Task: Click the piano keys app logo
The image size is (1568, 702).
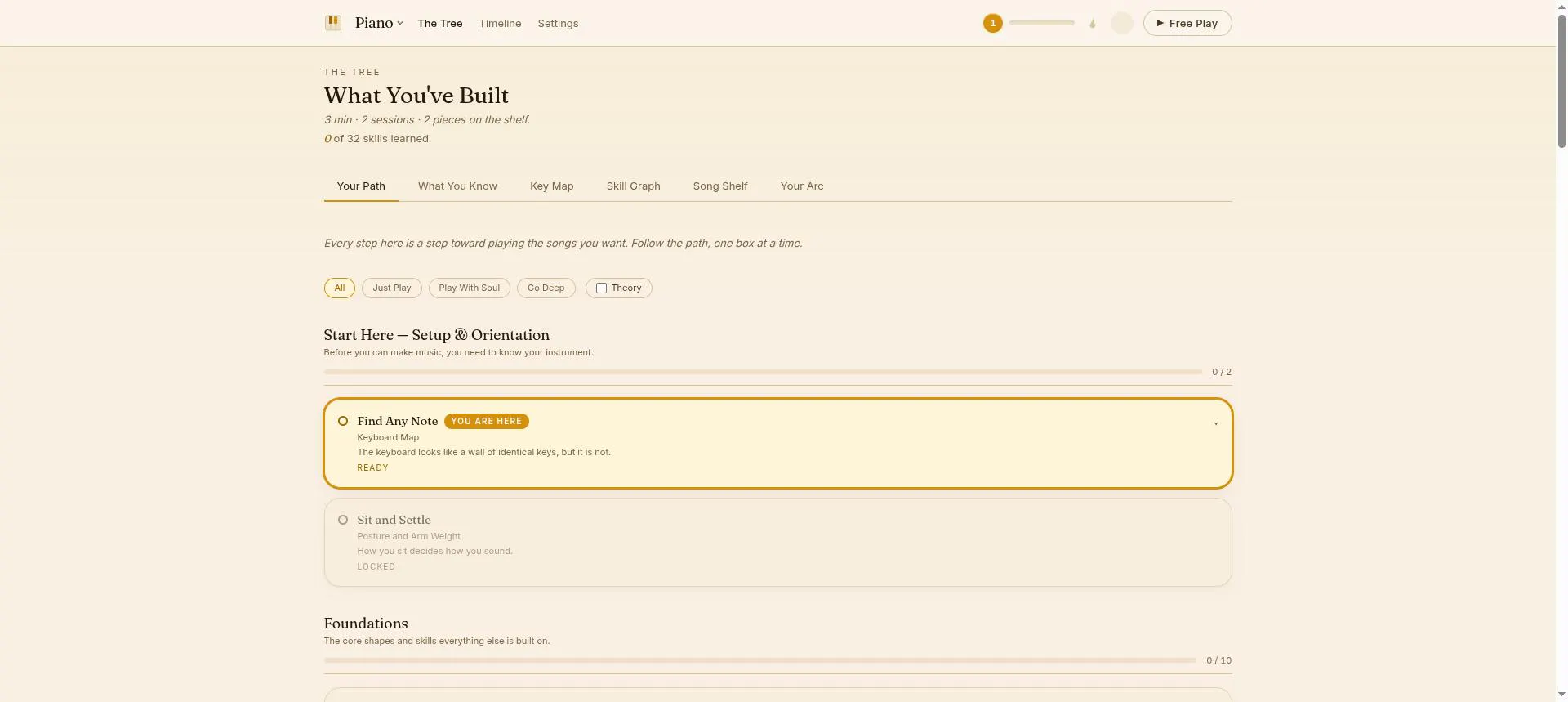Action: pyautogui.click(x=332, y=23)
